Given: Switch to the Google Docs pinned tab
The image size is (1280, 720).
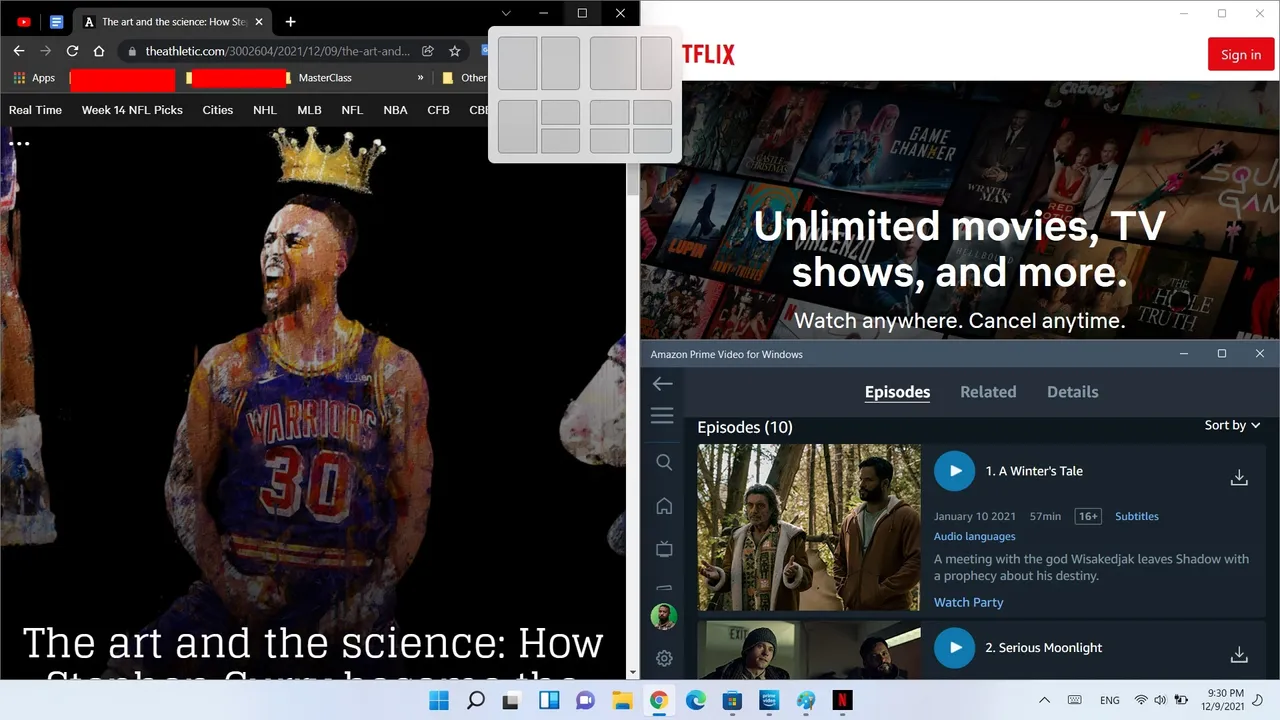Looking at the screenshot, I should tap(57, 21).
